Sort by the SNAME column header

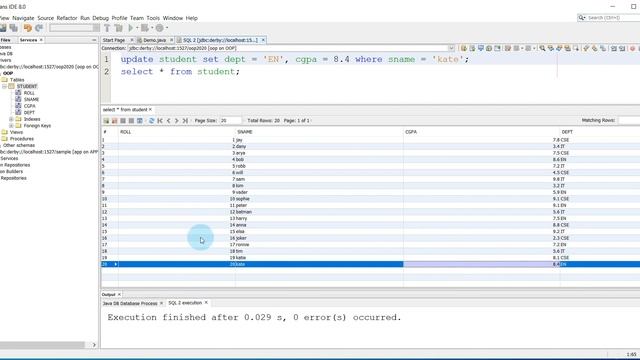tap(319, 132)
